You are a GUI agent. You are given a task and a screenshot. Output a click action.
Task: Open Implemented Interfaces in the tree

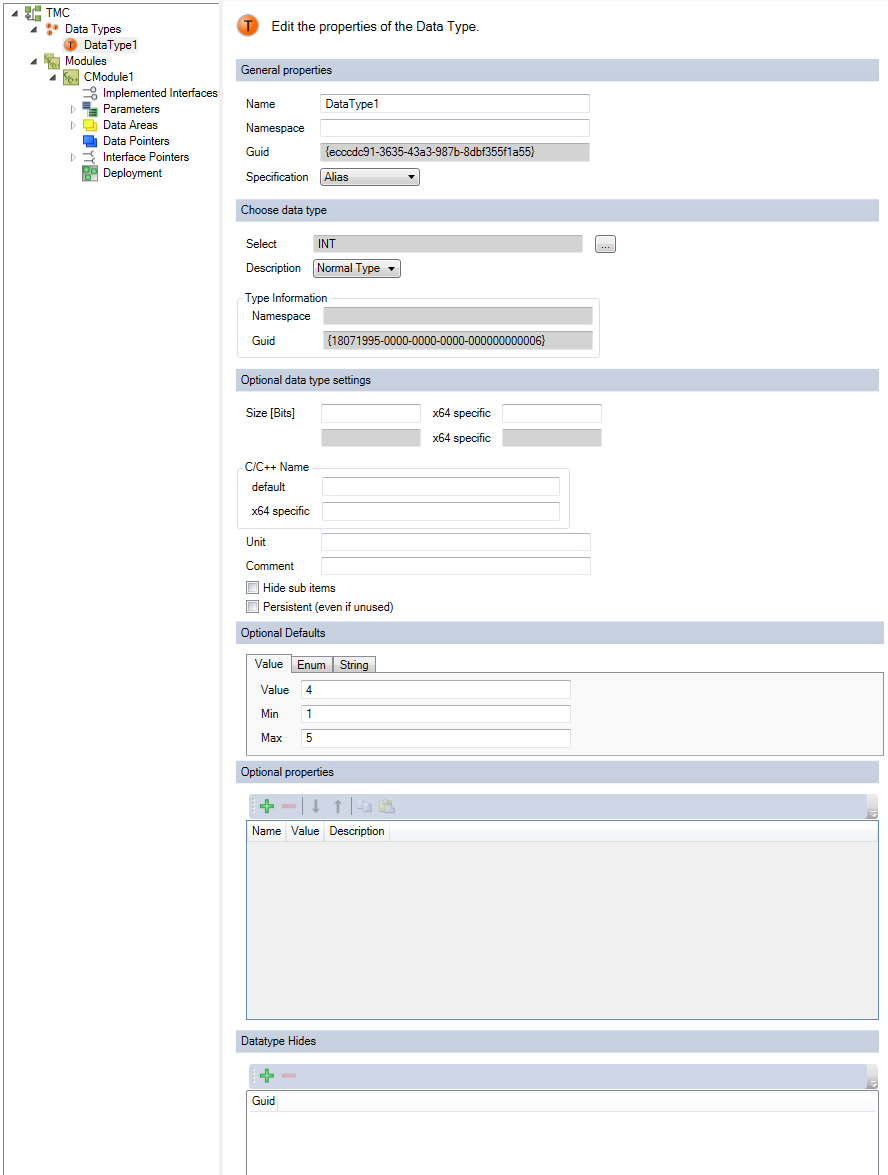pyautogui.click(x=160, y=93)
